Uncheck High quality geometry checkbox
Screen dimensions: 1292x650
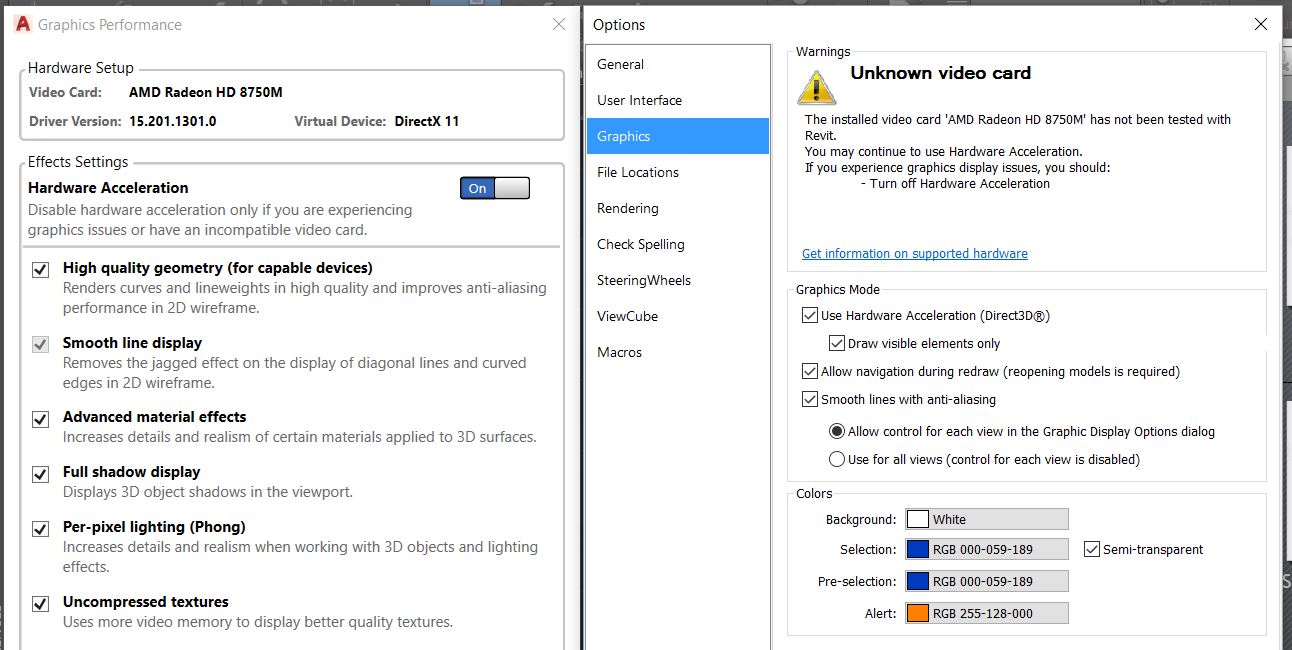tap(41, 270)
